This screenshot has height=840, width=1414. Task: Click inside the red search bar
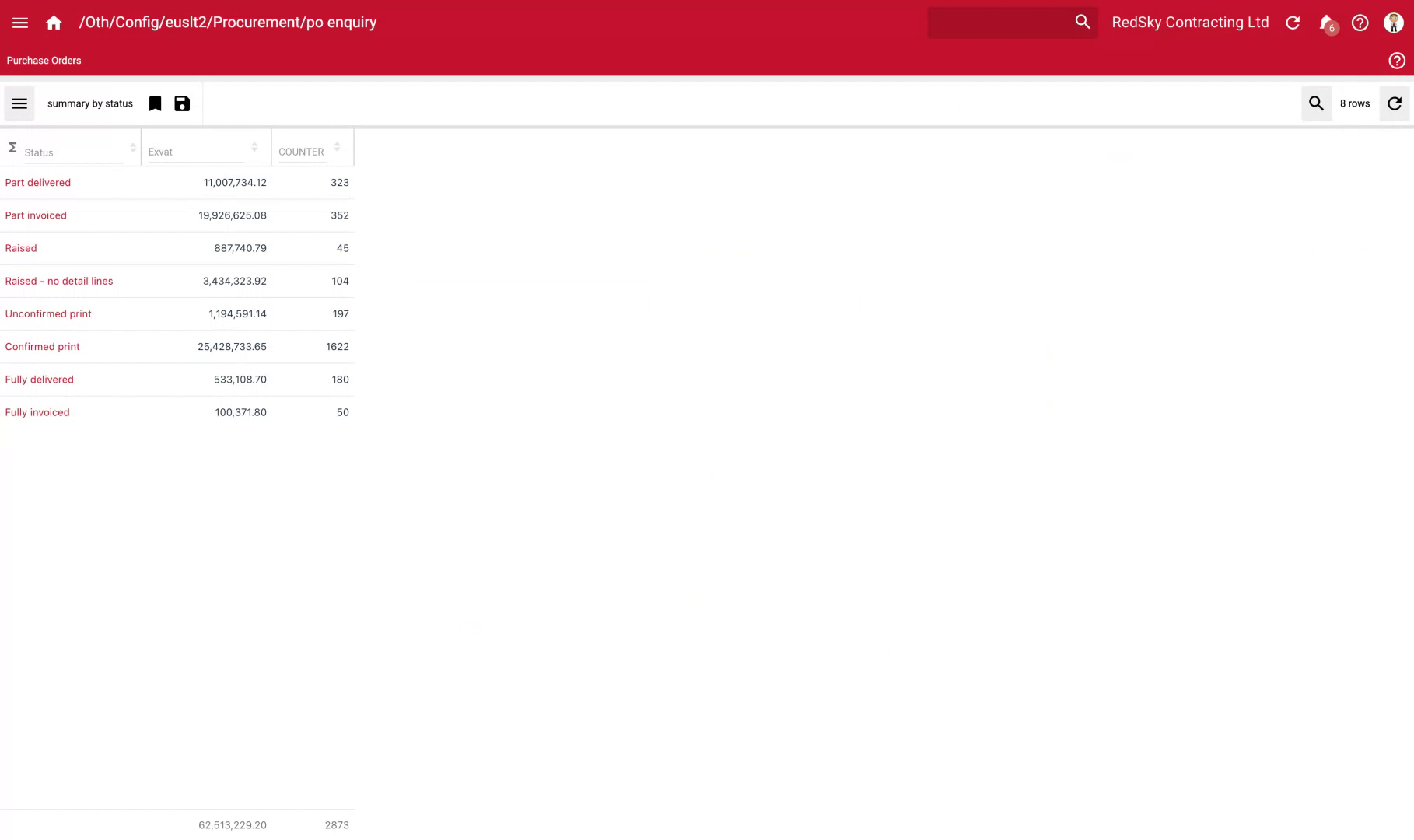(1003, 22)
